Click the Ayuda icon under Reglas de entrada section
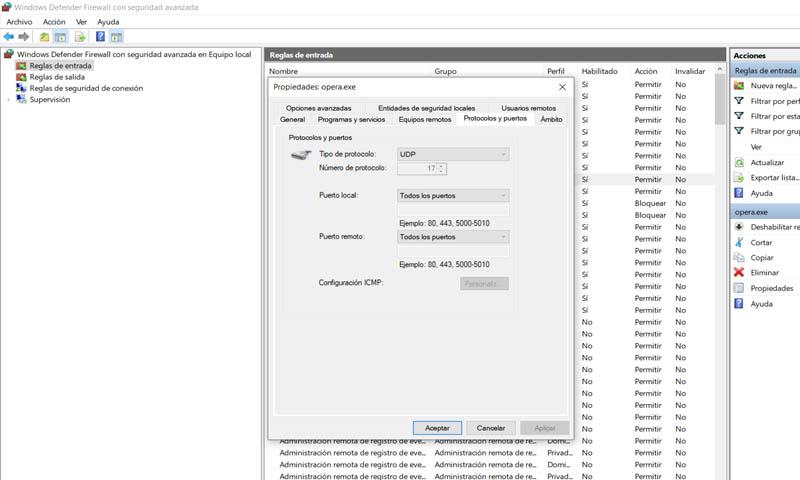This screenshot has width=800, height=480. (739, 193)
